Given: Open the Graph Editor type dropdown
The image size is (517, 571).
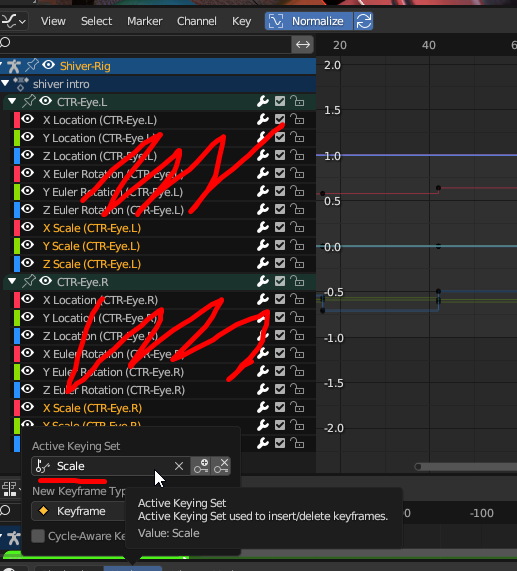Looking at the screenshot, I should (13, 21).
